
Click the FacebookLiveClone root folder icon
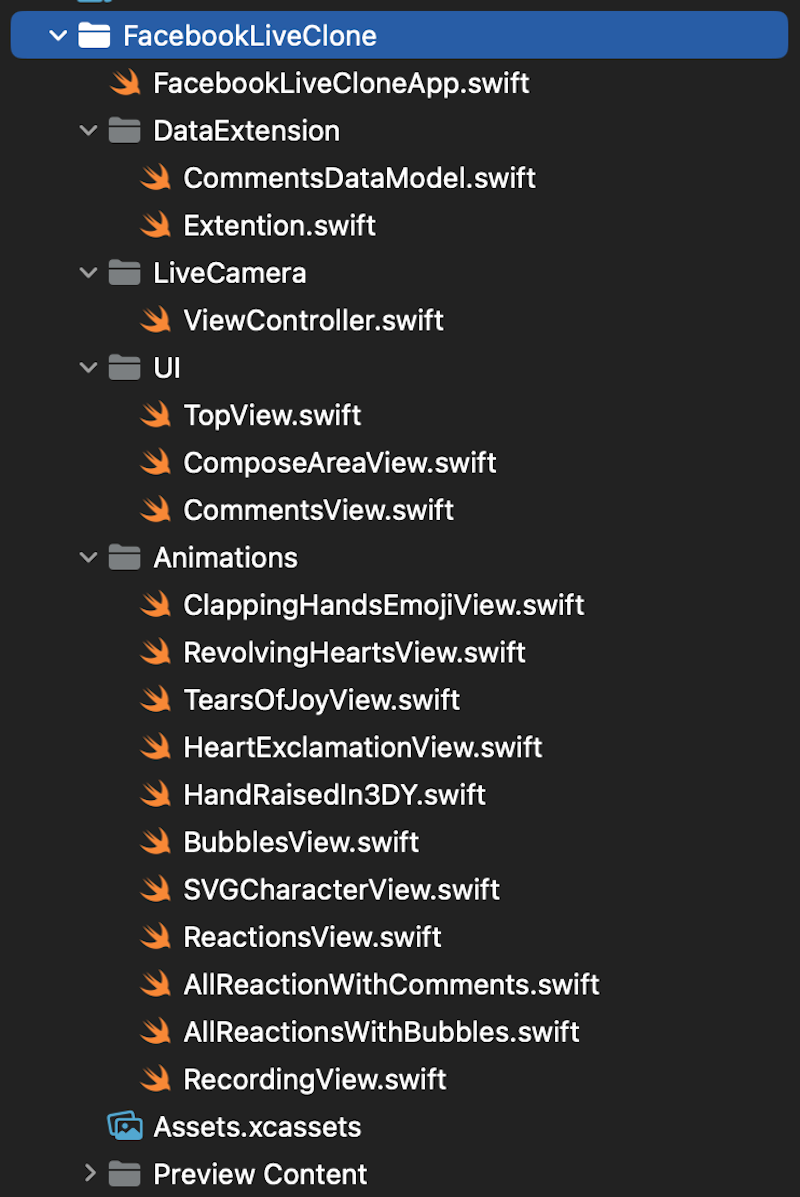coord(94,36)
